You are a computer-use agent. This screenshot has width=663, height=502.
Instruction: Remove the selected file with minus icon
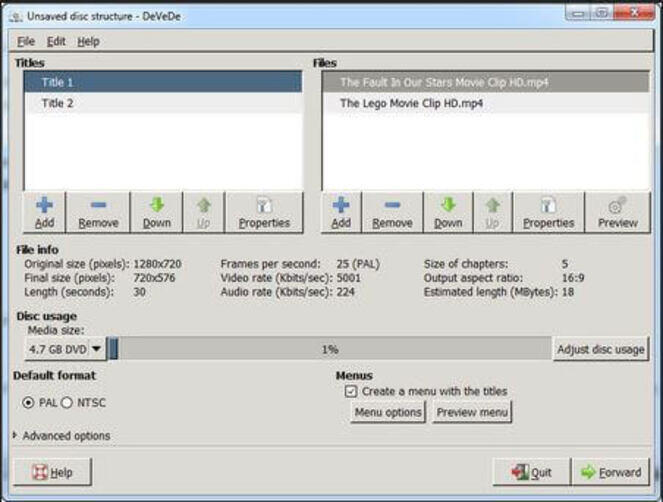[392, 212]
